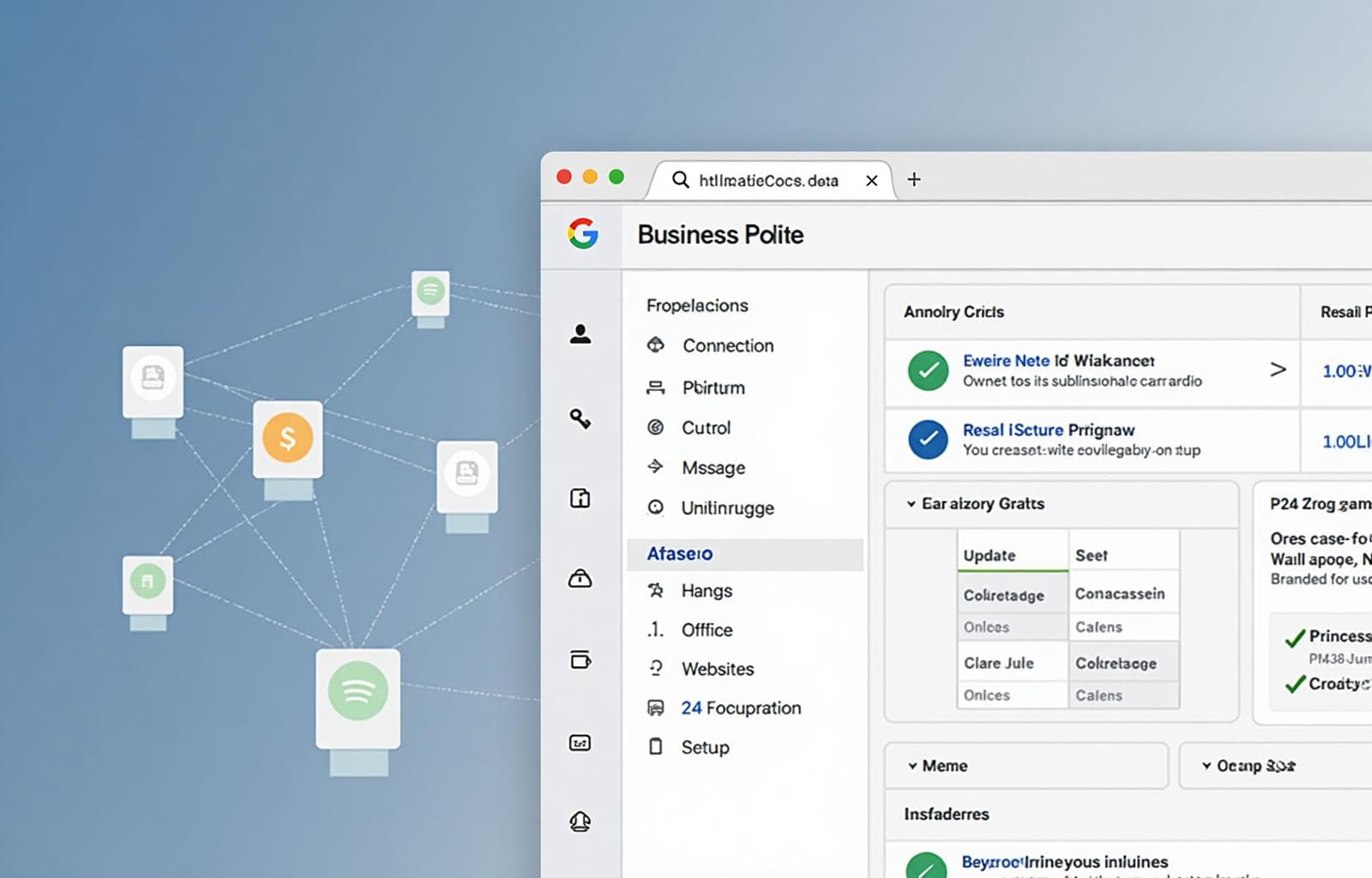The image size is (1372, 878).
Task: Click inside the browser address bar
Action: point(763,180)
